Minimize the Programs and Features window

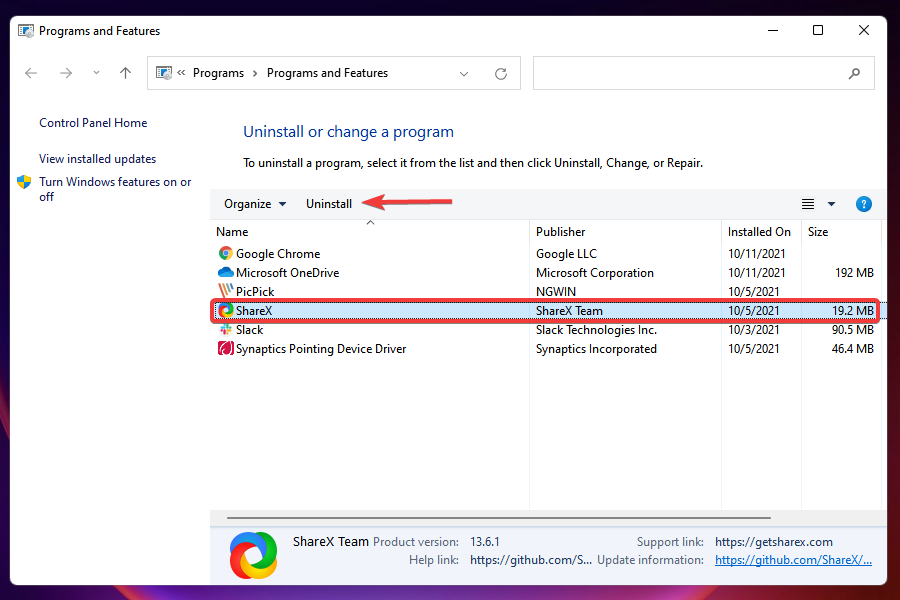pos(773,30)
